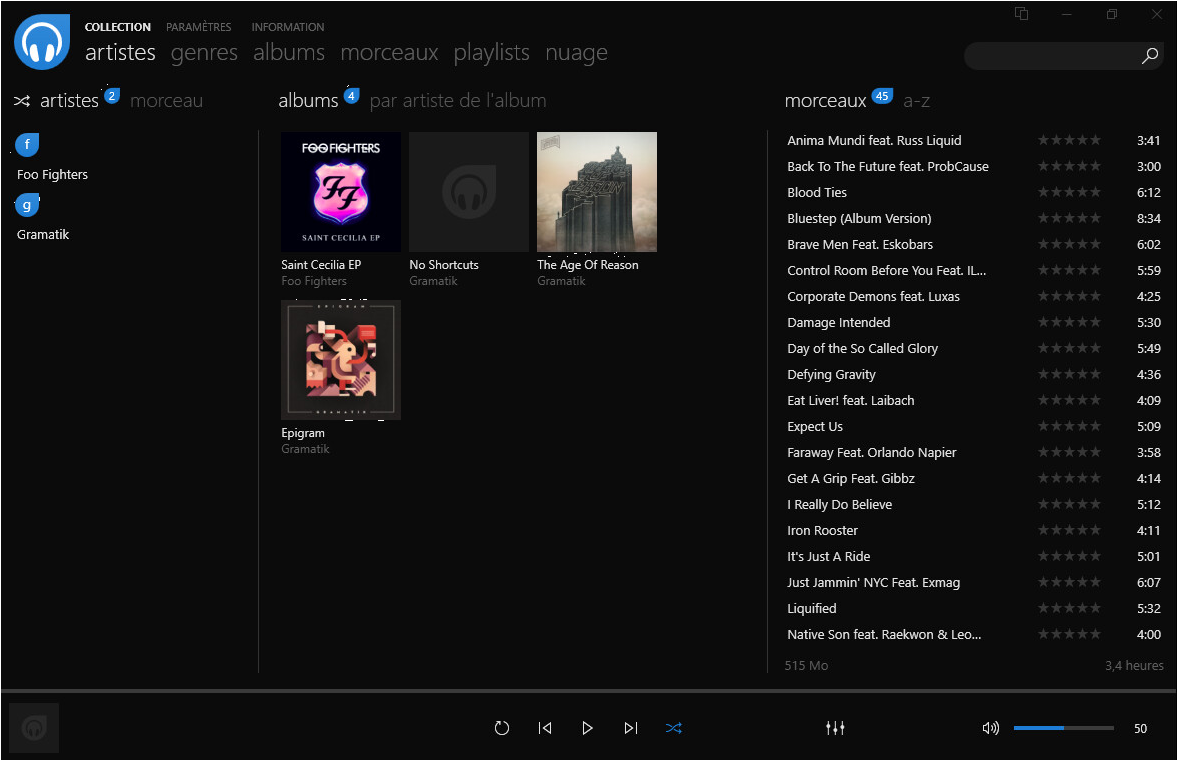
Task: Open Saint Cecilia EP album cover
Action: point(341,192)
